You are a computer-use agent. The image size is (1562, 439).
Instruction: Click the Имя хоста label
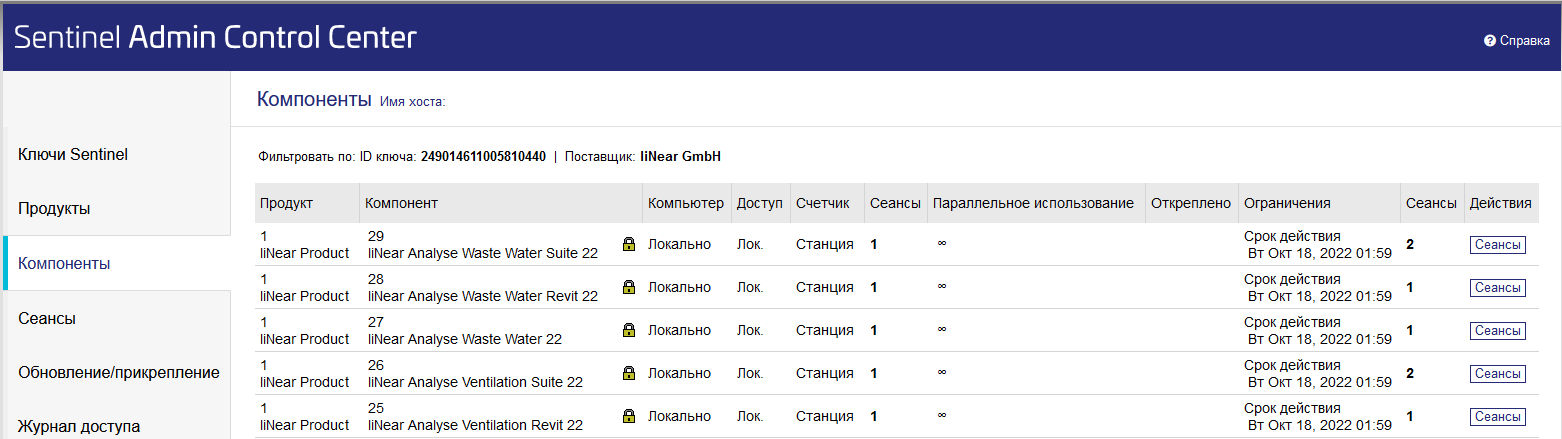pyautogui.click(x=412, y=102)
